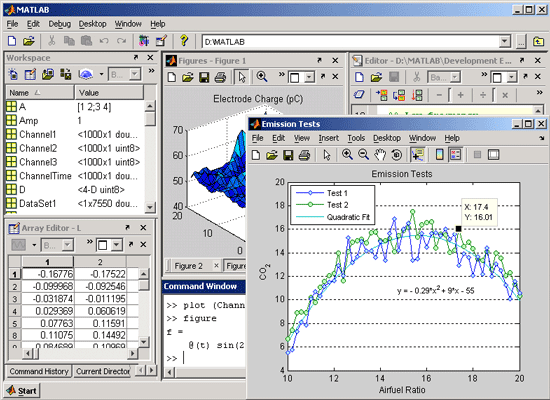Click Workspace scrollbar down arrow
550x400 pixels.
150,207
